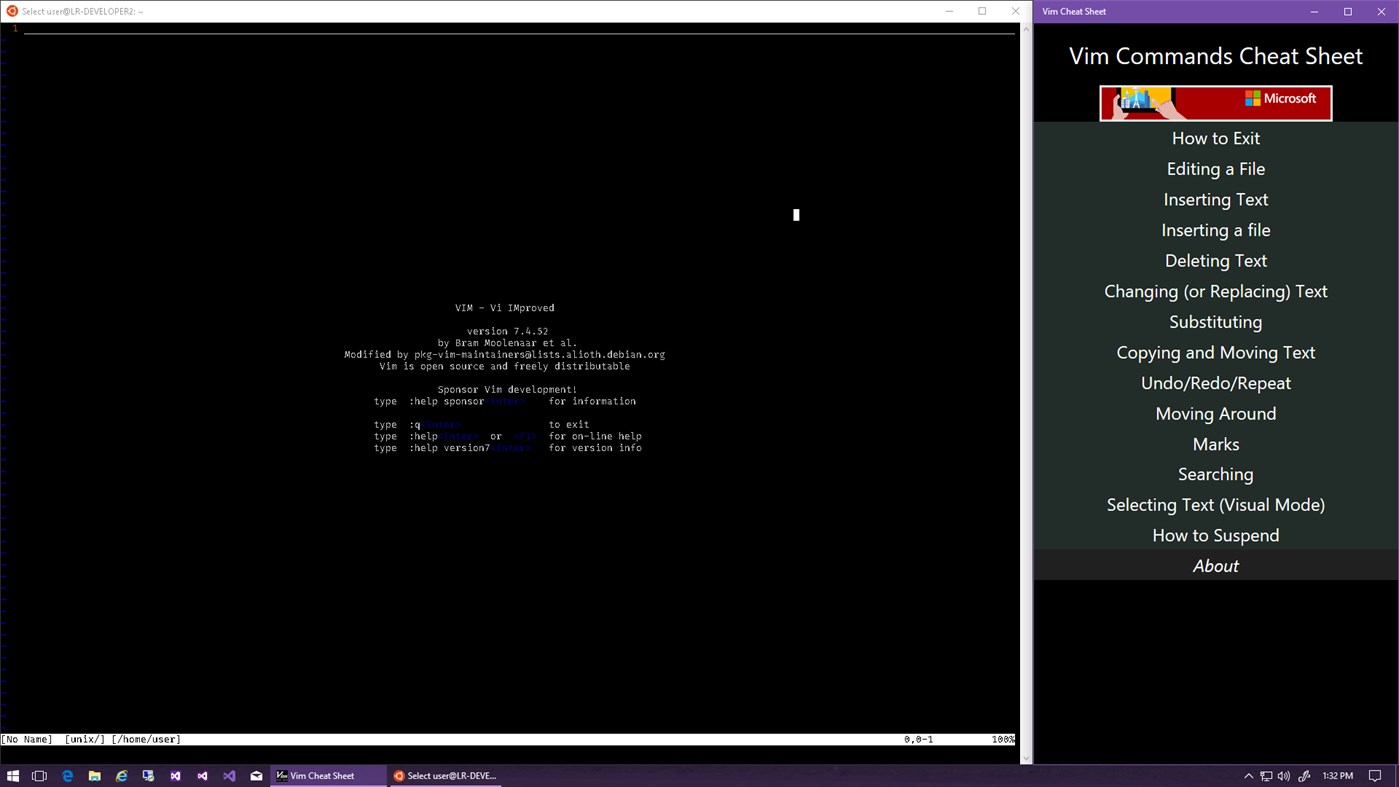Open the "How to Exit" section
1399x787 pixels.
(1215, 138)
